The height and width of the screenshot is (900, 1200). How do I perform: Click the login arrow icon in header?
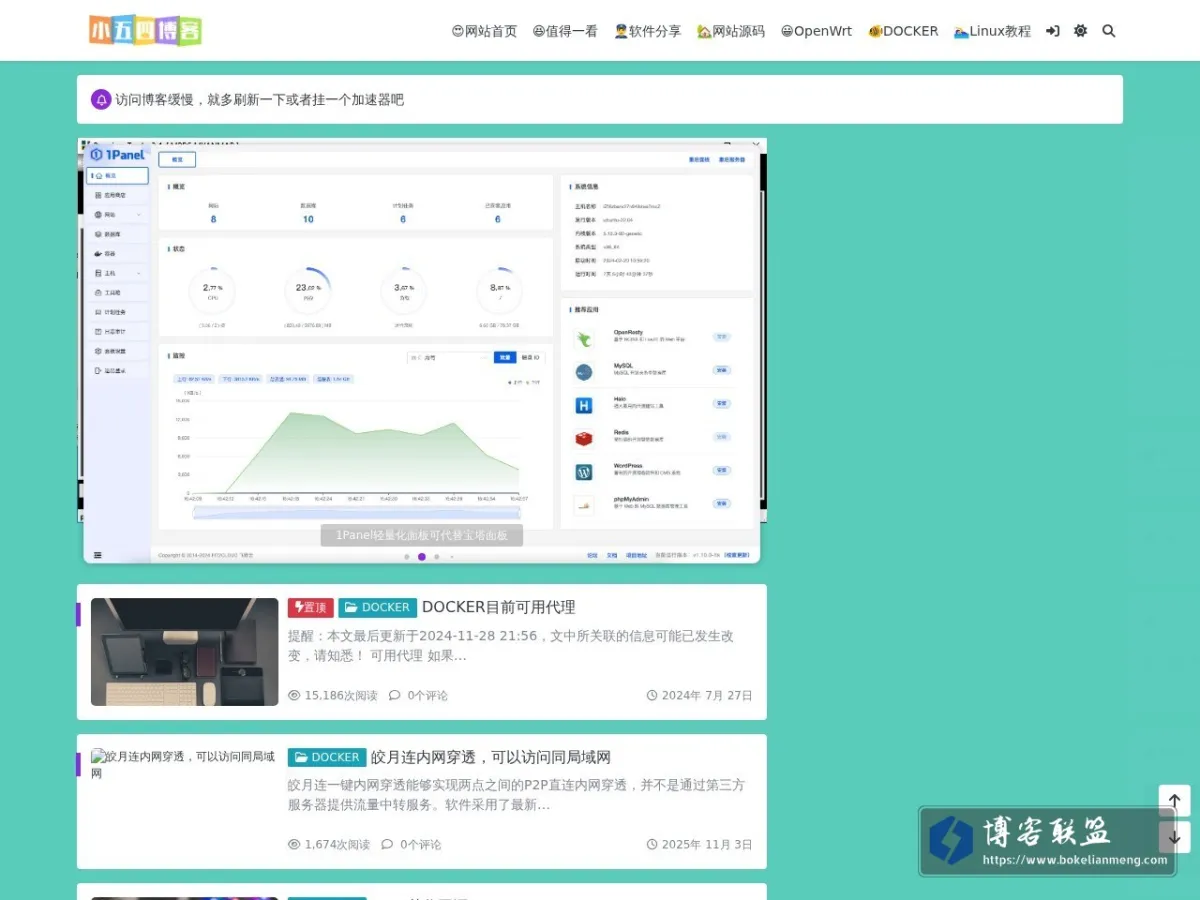tap(1053, 31)
